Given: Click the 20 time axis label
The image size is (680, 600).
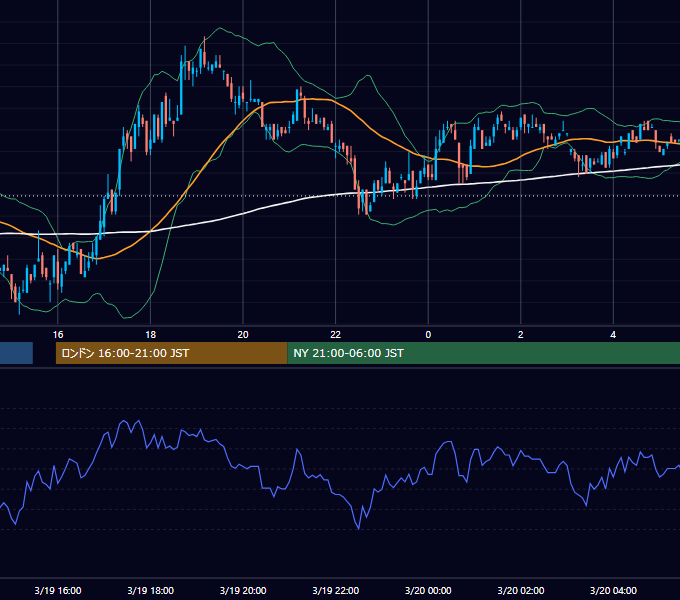Looking at the screenshot, I should click(243, 335).
